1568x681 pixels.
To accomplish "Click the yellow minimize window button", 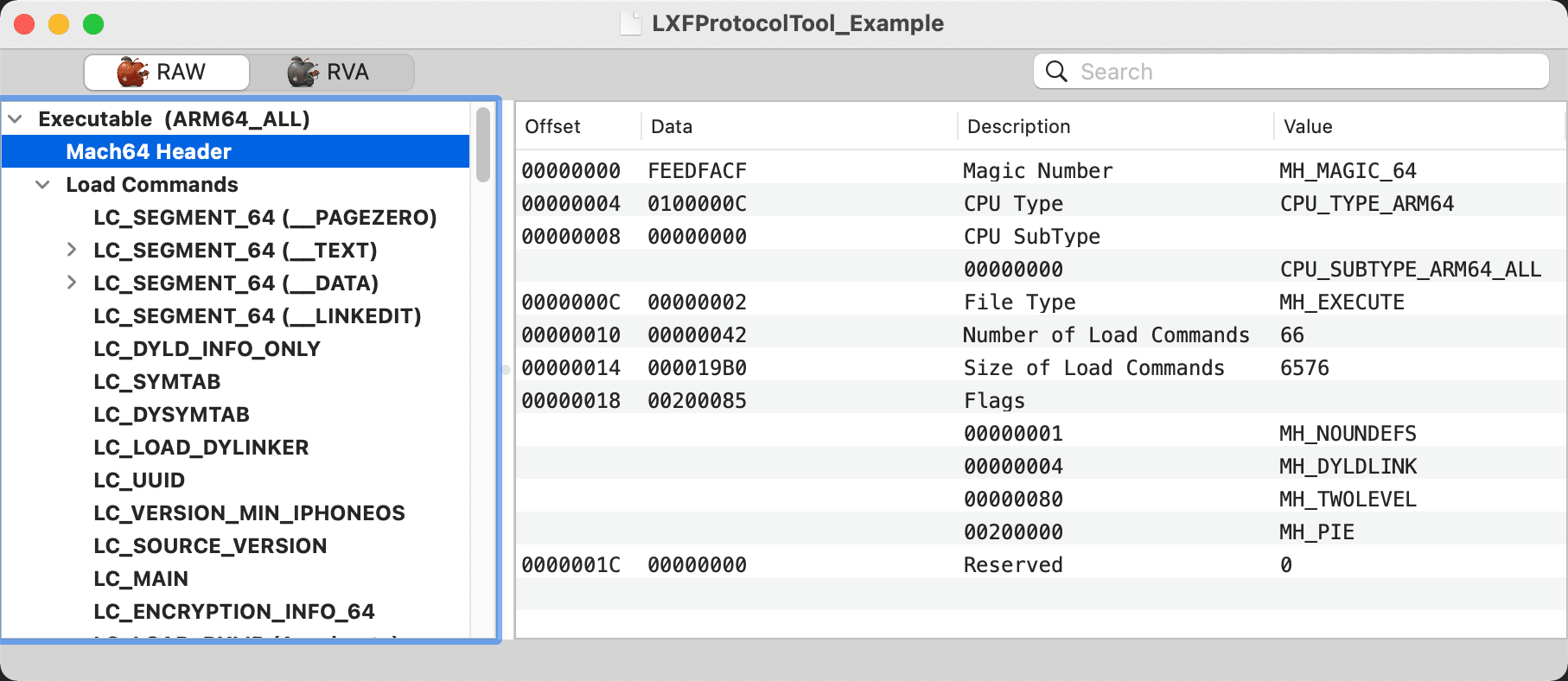I will (59, 24).
